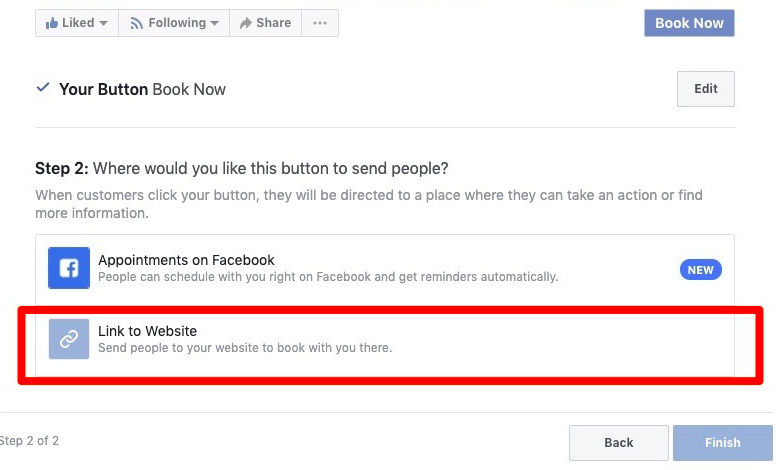
Task: Open the three-dots more options menu
Action: 320,23
